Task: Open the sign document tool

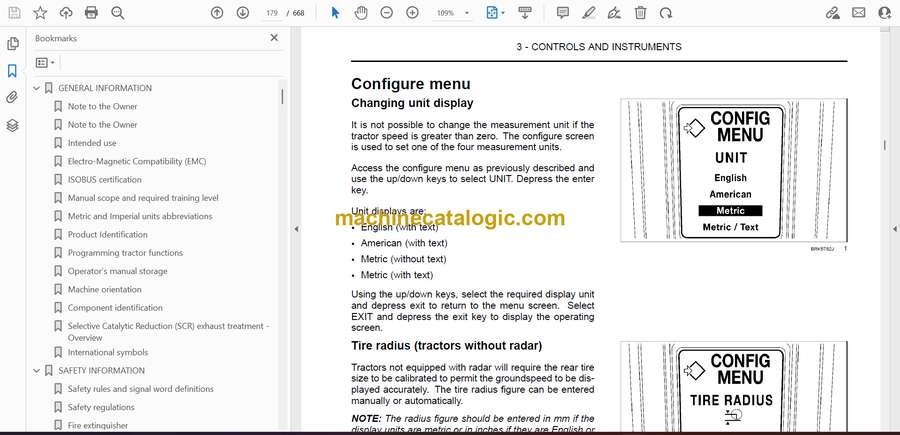Action: pos(615,13)
